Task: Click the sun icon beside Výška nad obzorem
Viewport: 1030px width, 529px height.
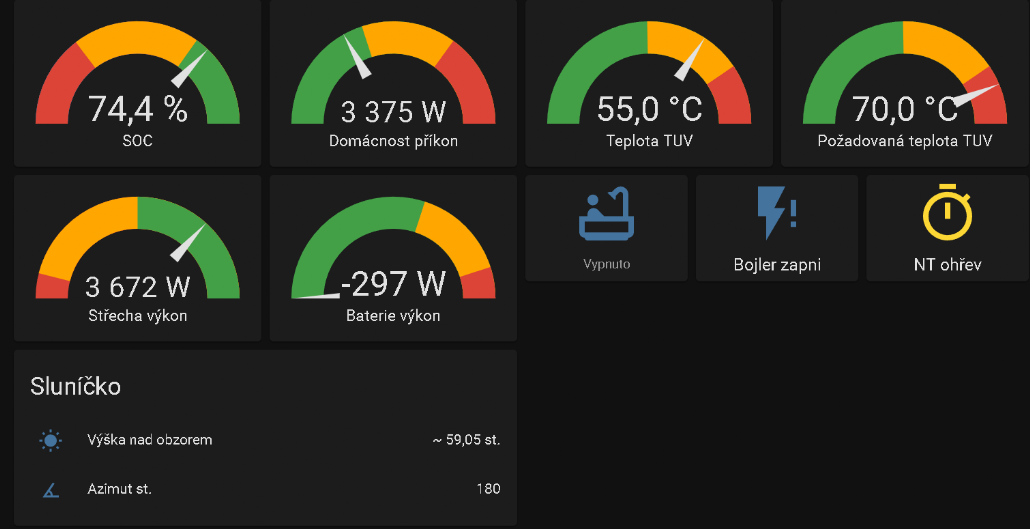Action: tap(51, 440)
